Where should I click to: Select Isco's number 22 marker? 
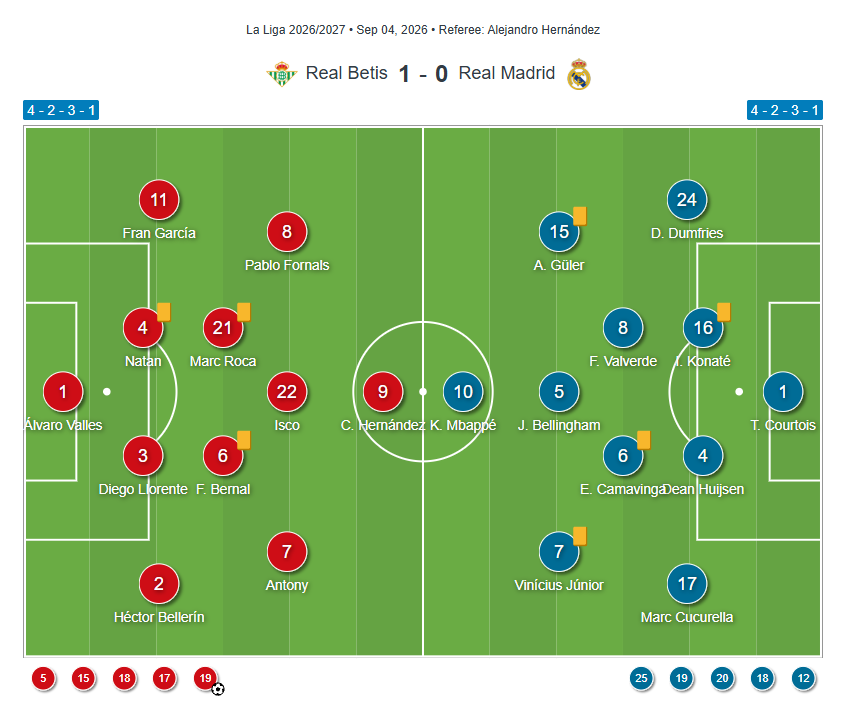[287, 392]
